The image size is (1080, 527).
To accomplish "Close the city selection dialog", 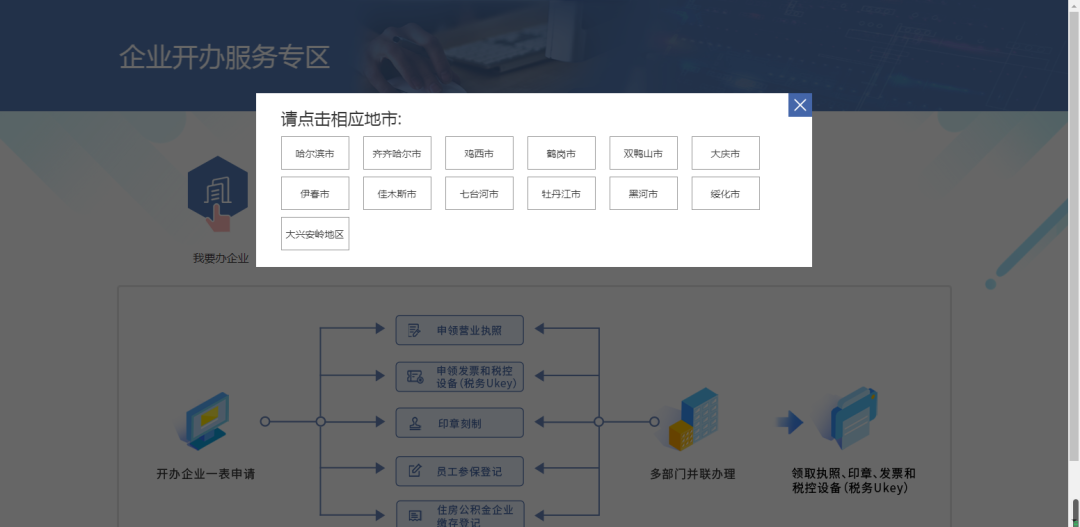I will tap(800, 105).
